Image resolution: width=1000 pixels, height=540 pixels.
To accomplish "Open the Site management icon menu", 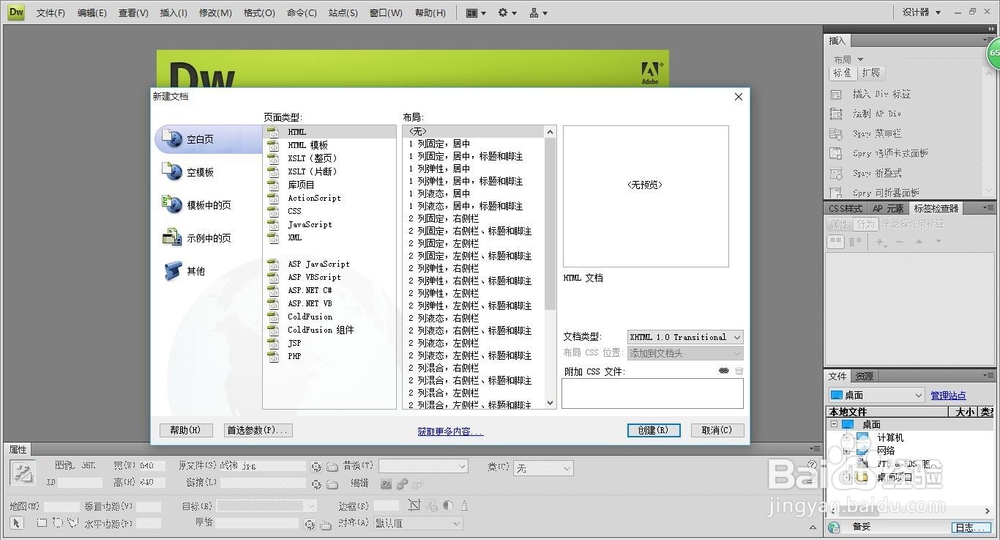I will (x=538, y=13).
